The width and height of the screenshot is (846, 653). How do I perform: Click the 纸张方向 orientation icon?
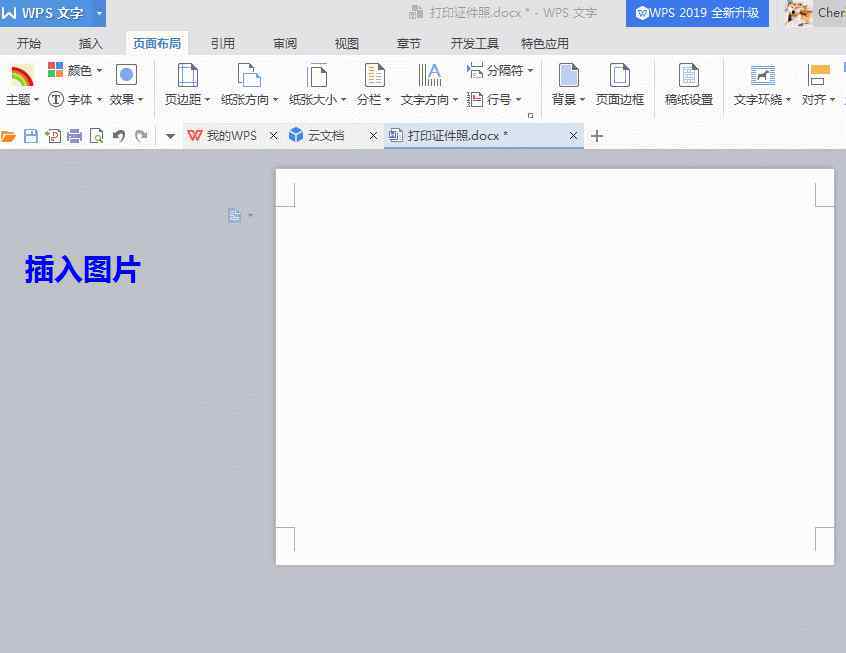point(249,75)
